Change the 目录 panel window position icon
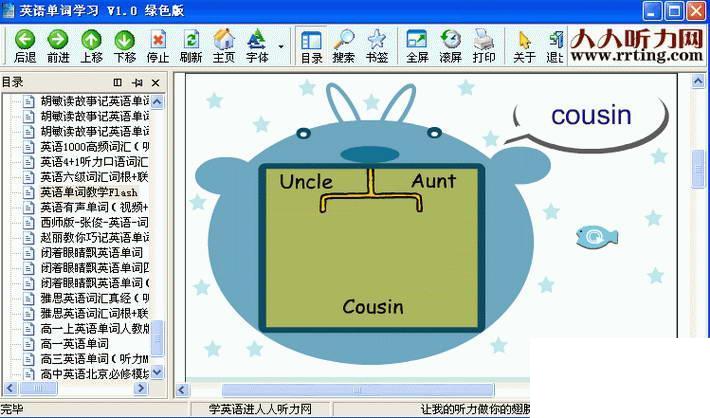Image resolution: width=710 pixels, height=418 pixels. tap(117, 82)
